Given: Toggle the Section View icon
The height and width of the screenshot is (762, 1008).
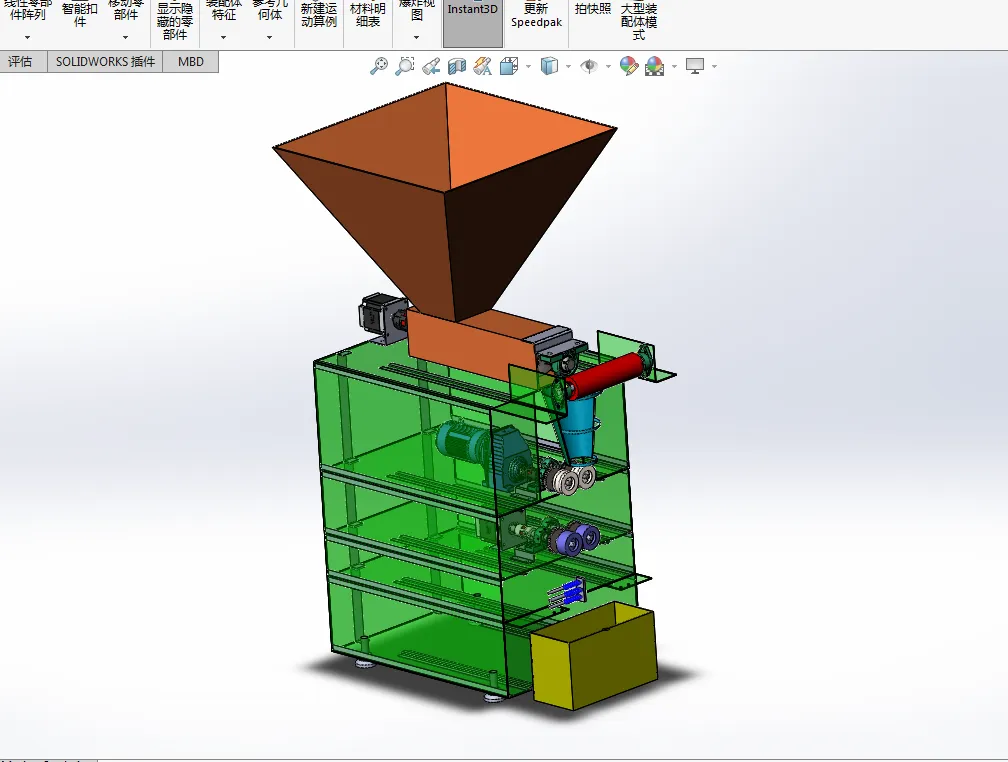Looking at the screenshot, I should [456, 66].
